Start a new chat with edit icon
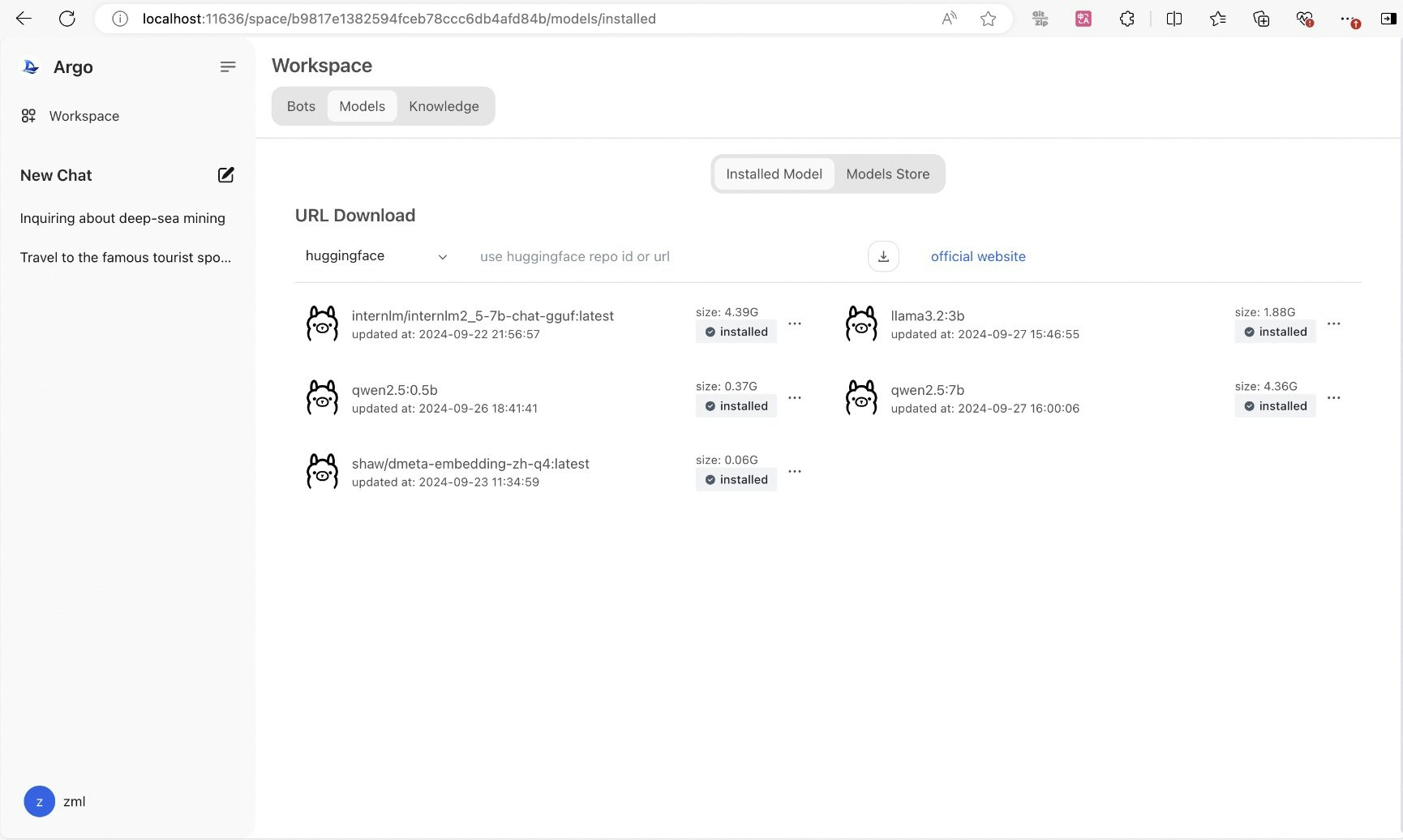Screen dimensions: 1403x840 pos(226,175)
